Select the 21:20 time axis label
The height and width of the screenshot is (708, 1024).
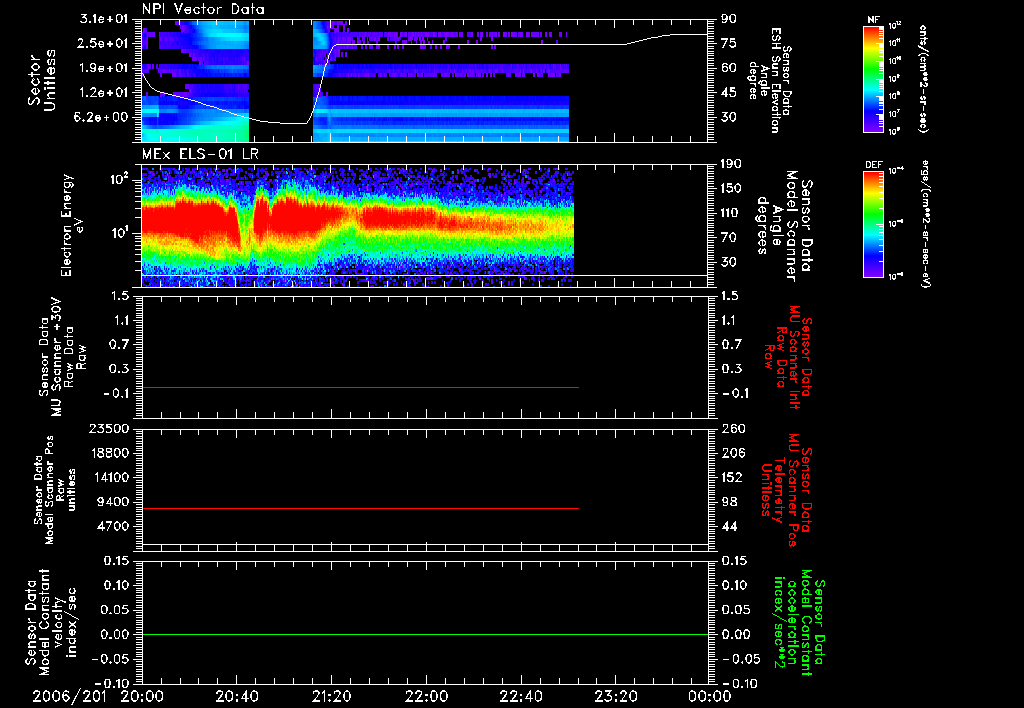tap(331, 696)
